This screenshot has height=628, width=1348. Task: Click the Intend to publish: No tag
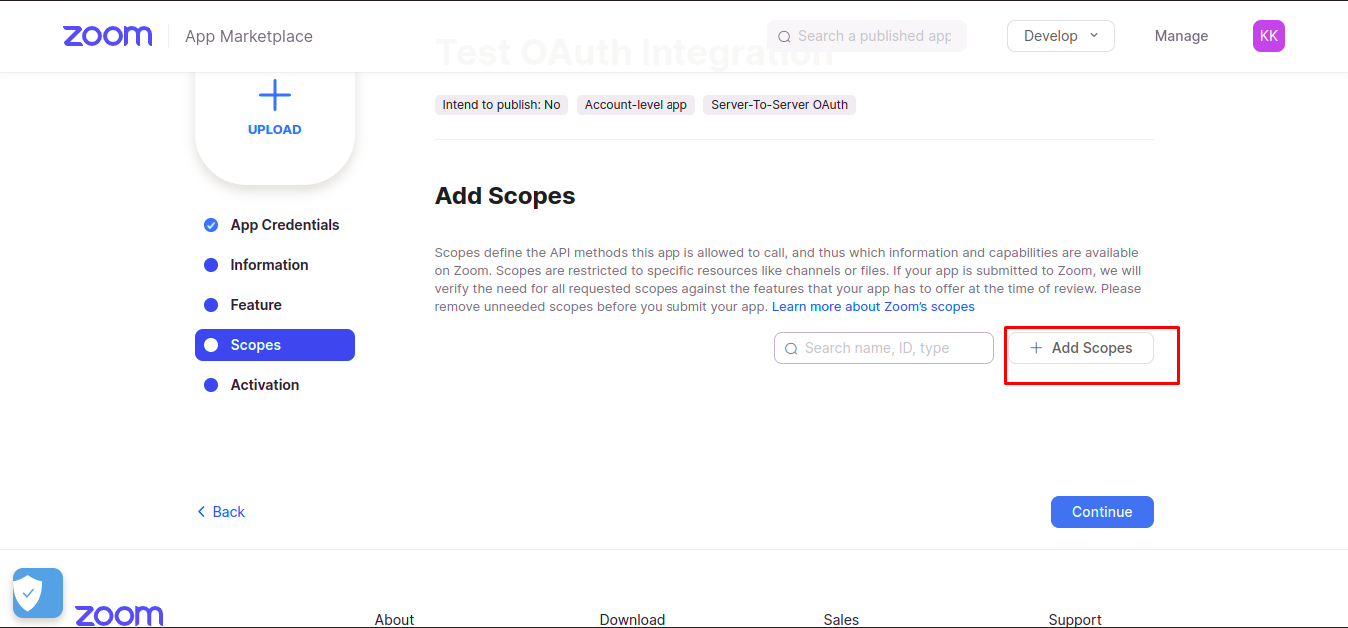click(501, 105)
